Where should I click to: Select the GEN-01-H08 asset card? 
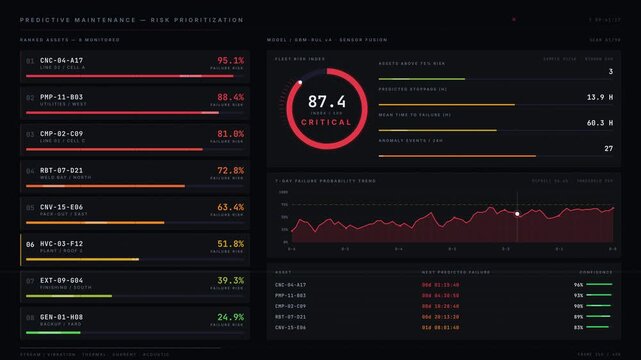(134, 323)
